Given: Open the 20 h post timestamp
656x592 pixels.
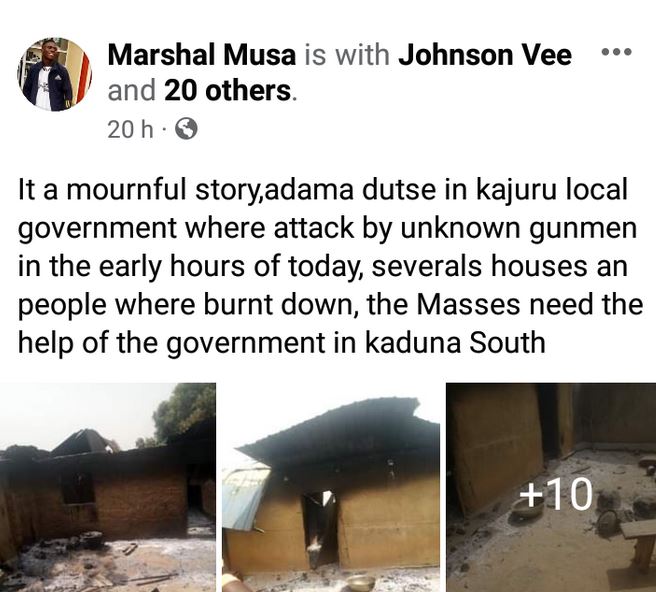Looking at the screenshot, I should 130,129.
